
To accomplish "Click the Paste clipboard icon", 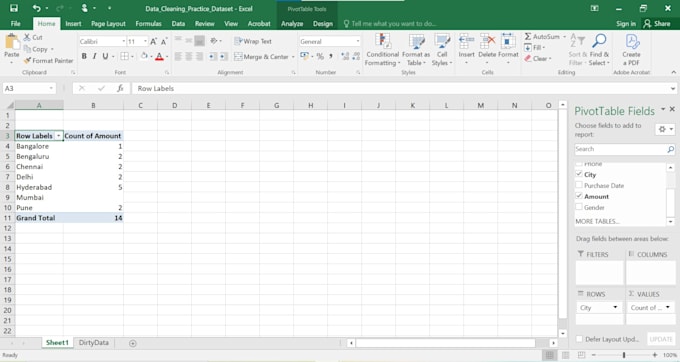I will tap(12, 42).
